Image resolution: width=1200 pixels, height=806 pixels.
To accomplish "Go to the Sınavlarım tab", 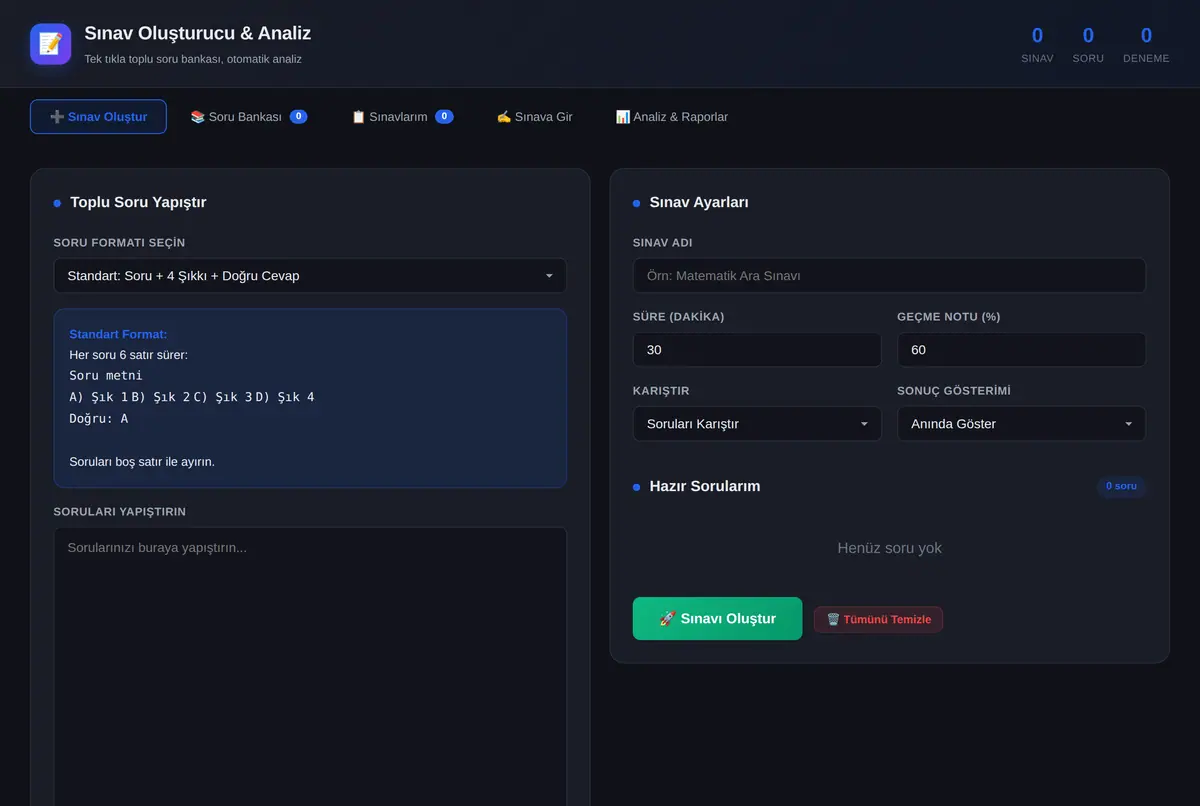I will 402,117.
